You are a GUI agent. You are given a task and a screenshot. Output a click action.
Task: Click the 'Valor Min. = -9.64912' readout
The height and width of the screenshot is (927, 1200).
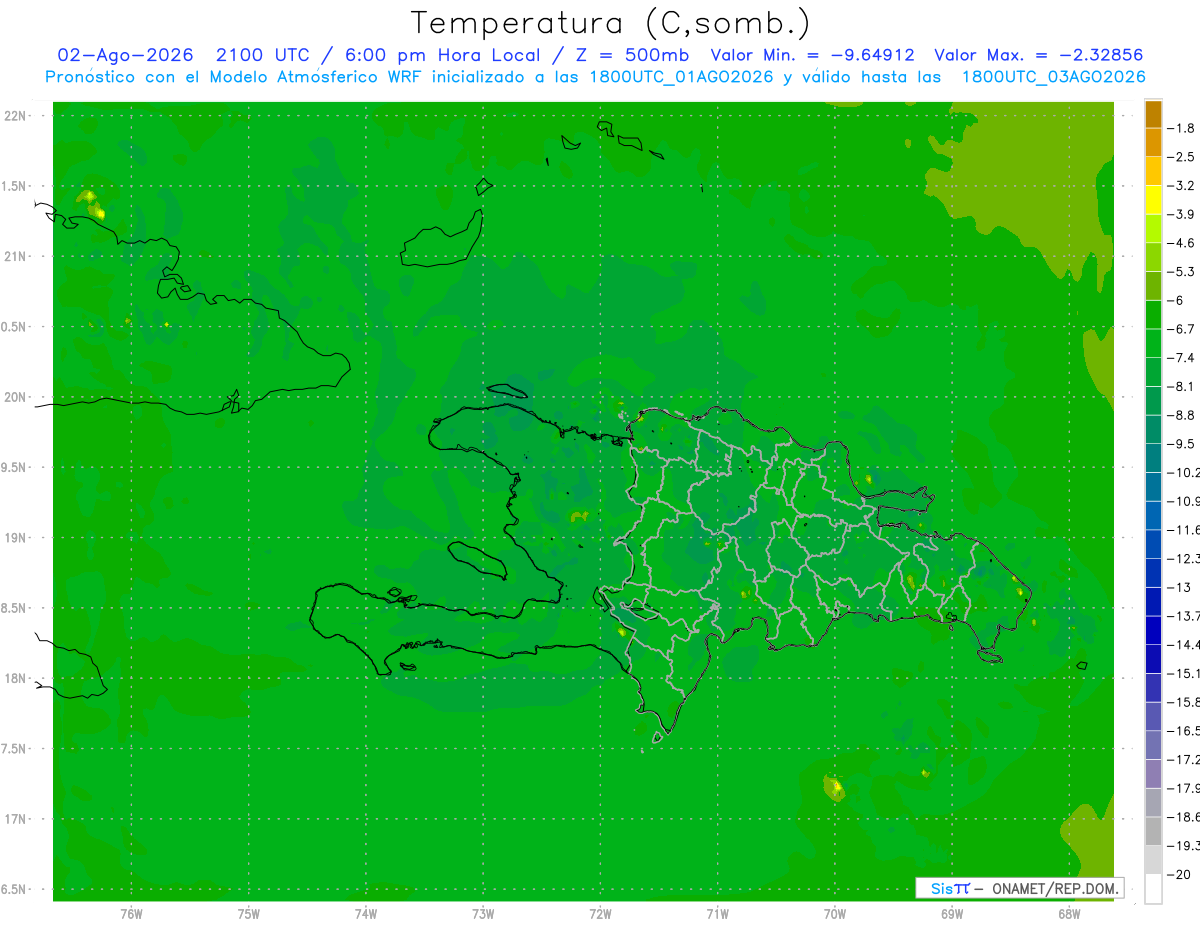(x=813, y=55)
